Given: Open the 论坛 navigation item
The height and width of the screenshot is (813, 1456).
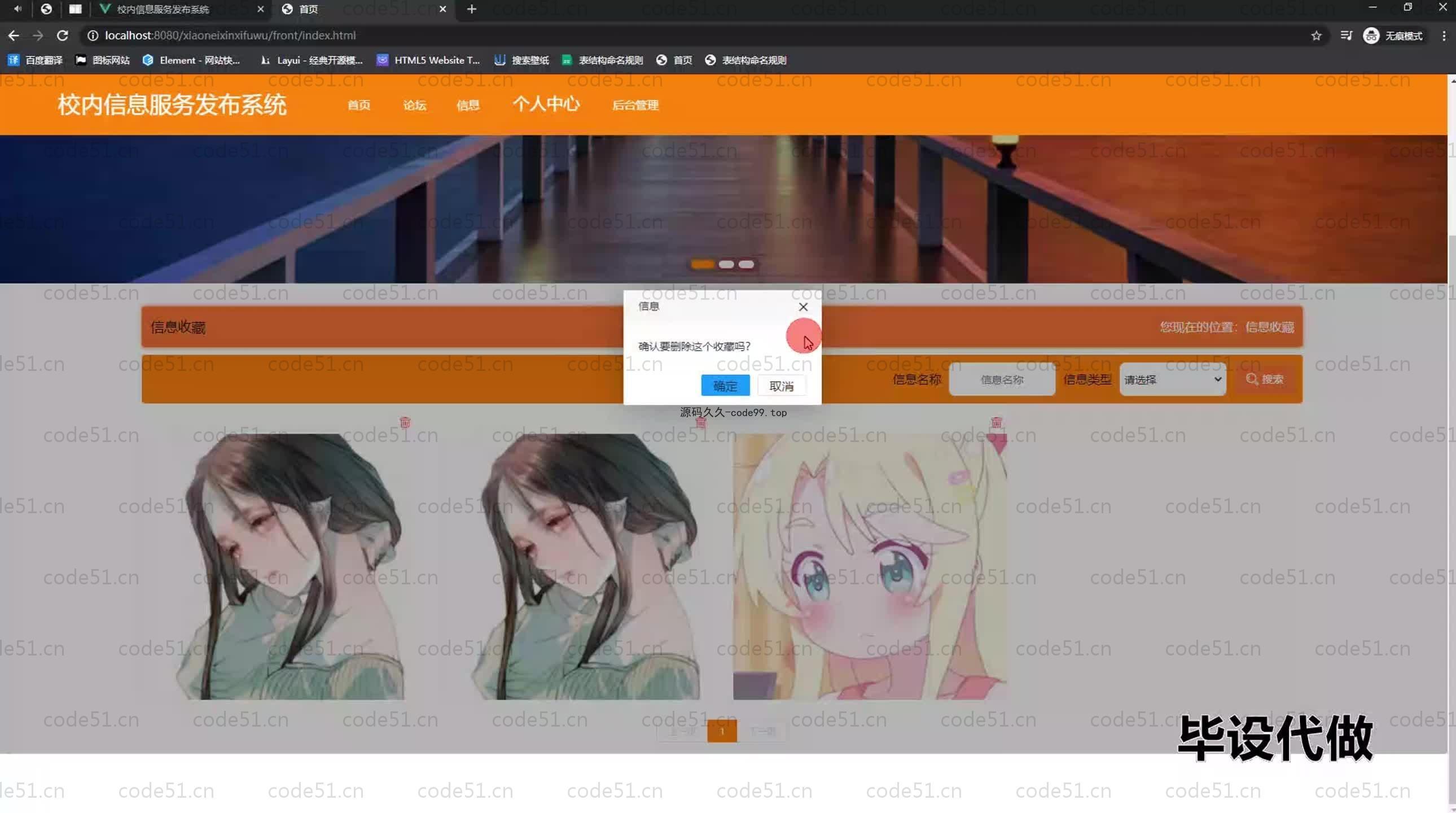Looking at the screenshot, I should click(x=414, y=105).
